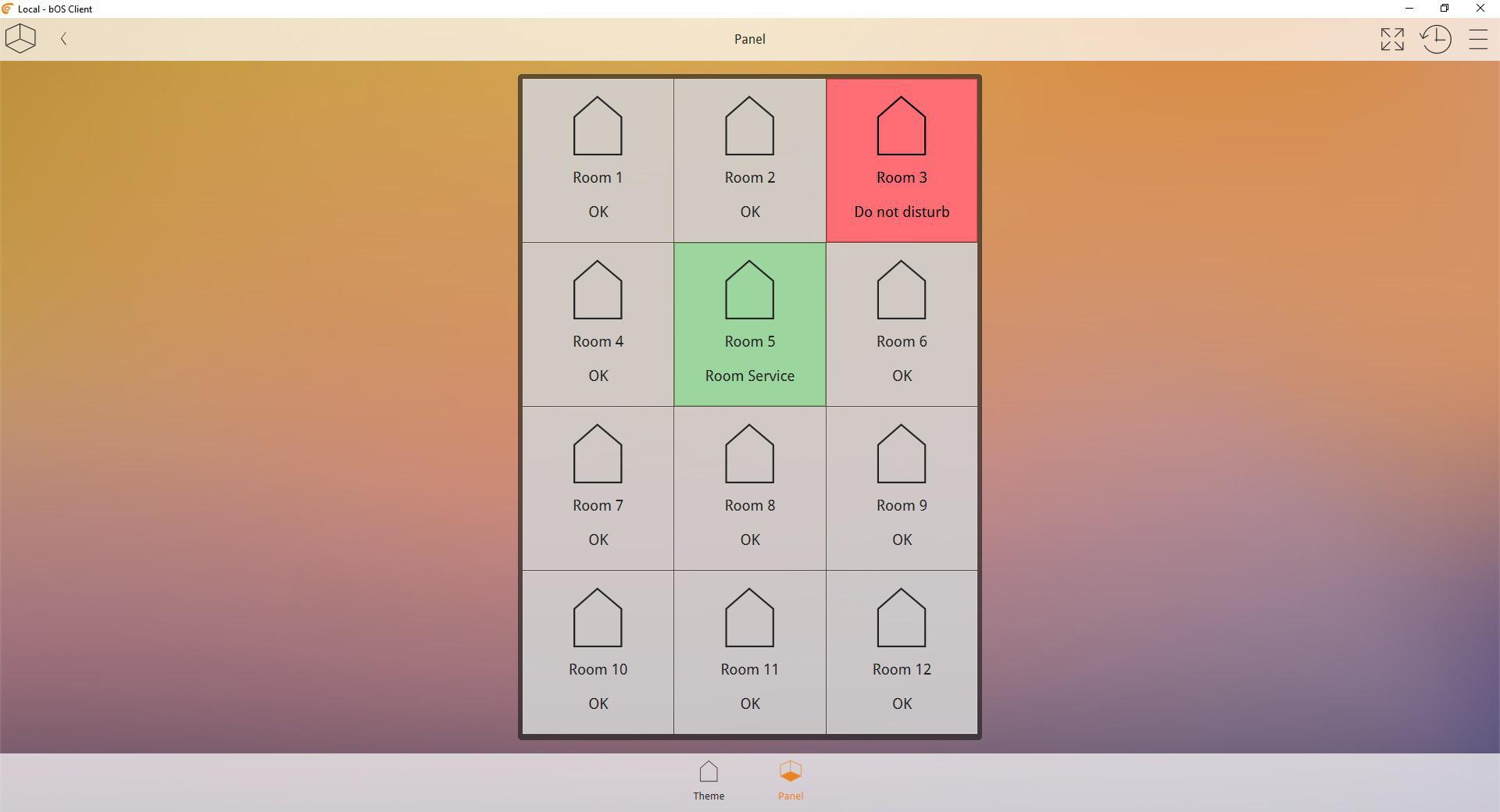Click the Room 12 house icon
Screen dimensions: 1500x812
coord(902,618)
